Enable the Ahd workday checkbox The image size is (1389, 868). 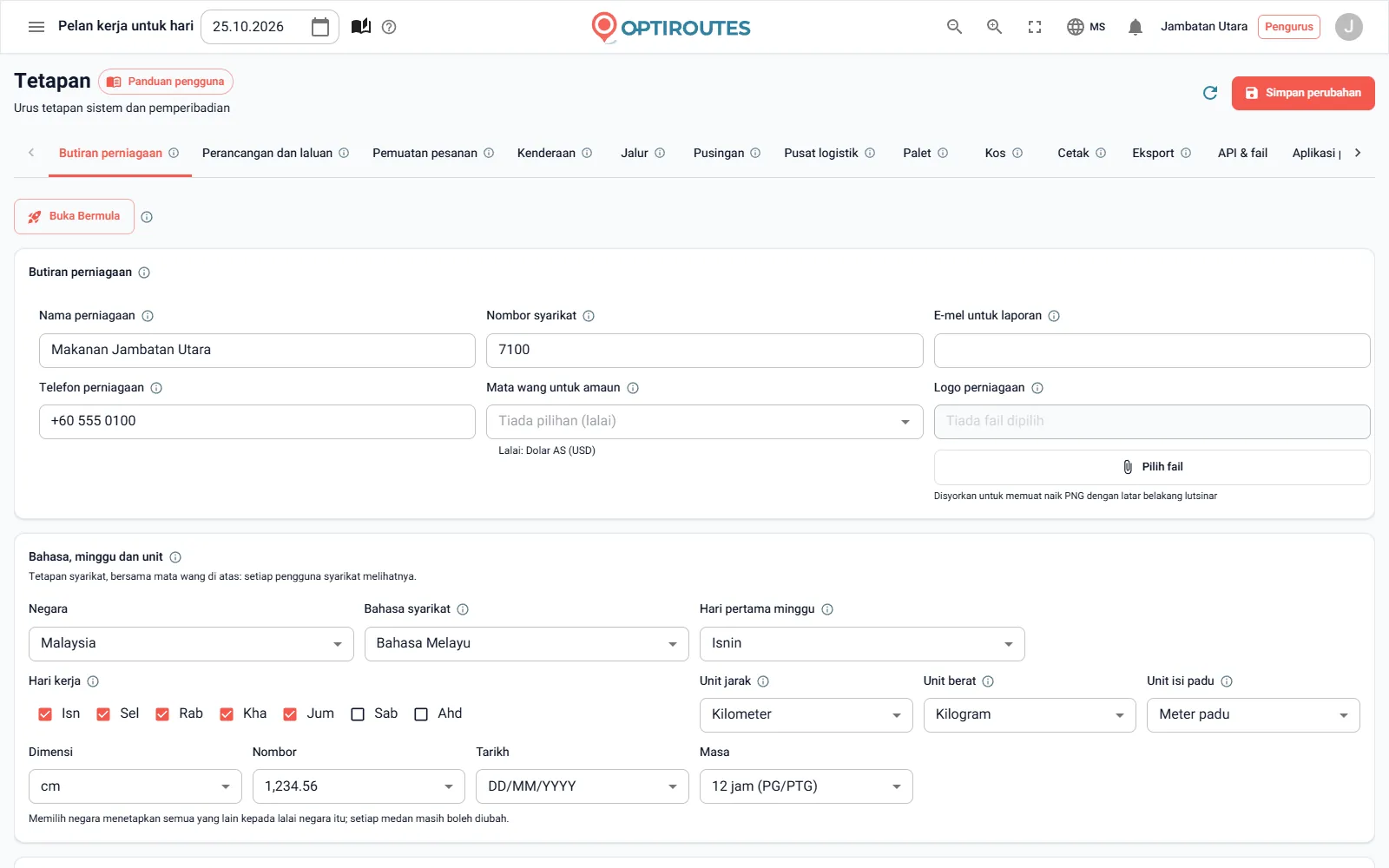(421, 714)
